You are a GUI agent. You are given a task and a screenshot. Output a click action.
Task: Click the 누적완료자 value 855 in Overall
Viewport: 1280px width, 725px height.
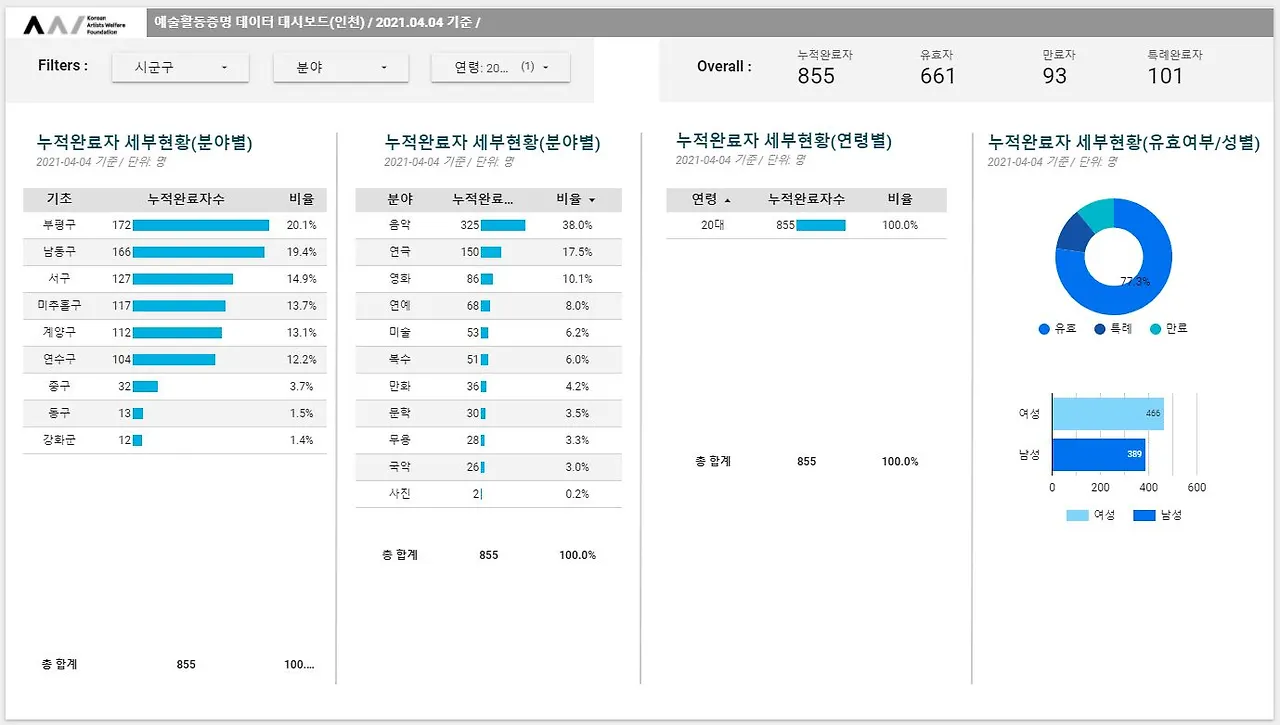click(816, 76)
